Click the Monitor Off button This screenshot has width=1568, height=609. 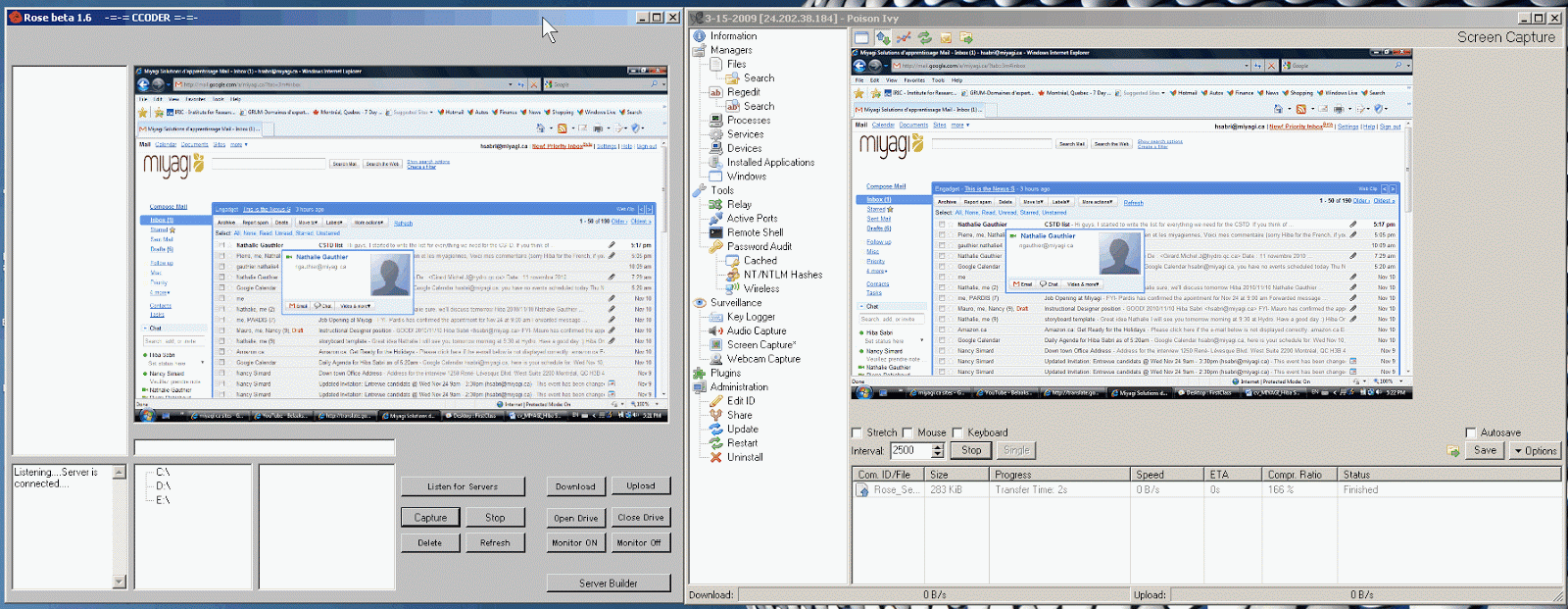639,542
